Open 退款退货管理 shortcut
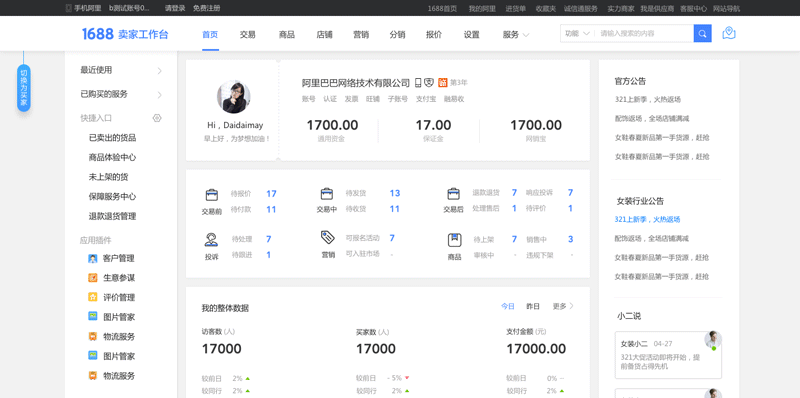Image resolution: width=800 pixels, height=398 pixels. 112,216
